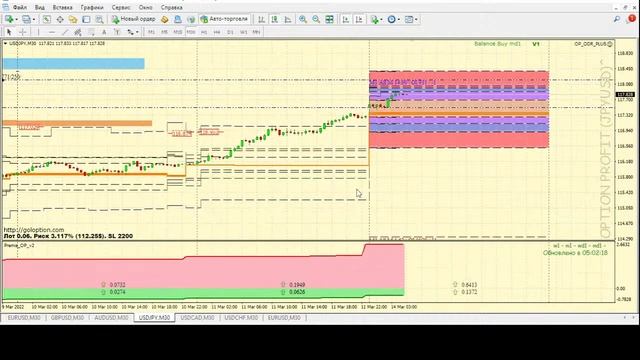
Task: Open the Вставка menu
Action: [62, 7]
